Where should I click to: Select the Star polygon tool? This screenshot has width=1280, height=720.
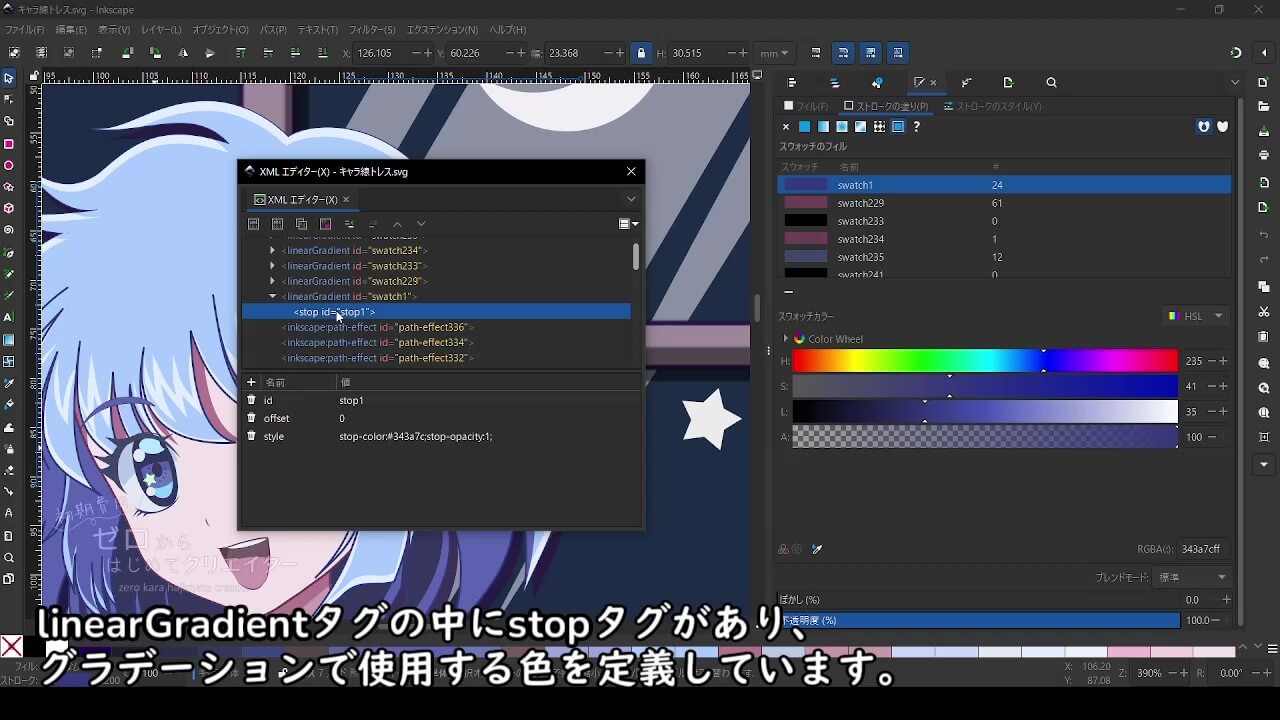click(9, 187)
